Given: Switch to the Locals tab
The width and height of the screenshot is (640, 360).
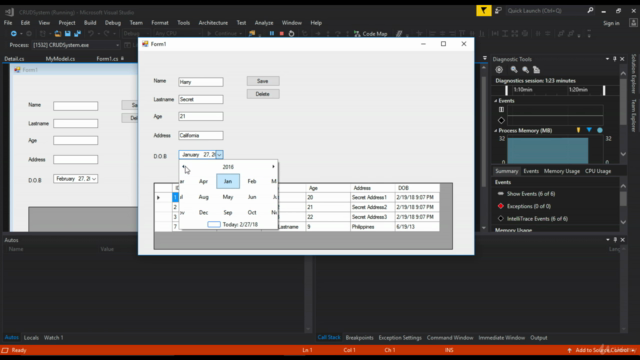Looking at the screenshot, I should pyautogui.click(x=31, y=338).
